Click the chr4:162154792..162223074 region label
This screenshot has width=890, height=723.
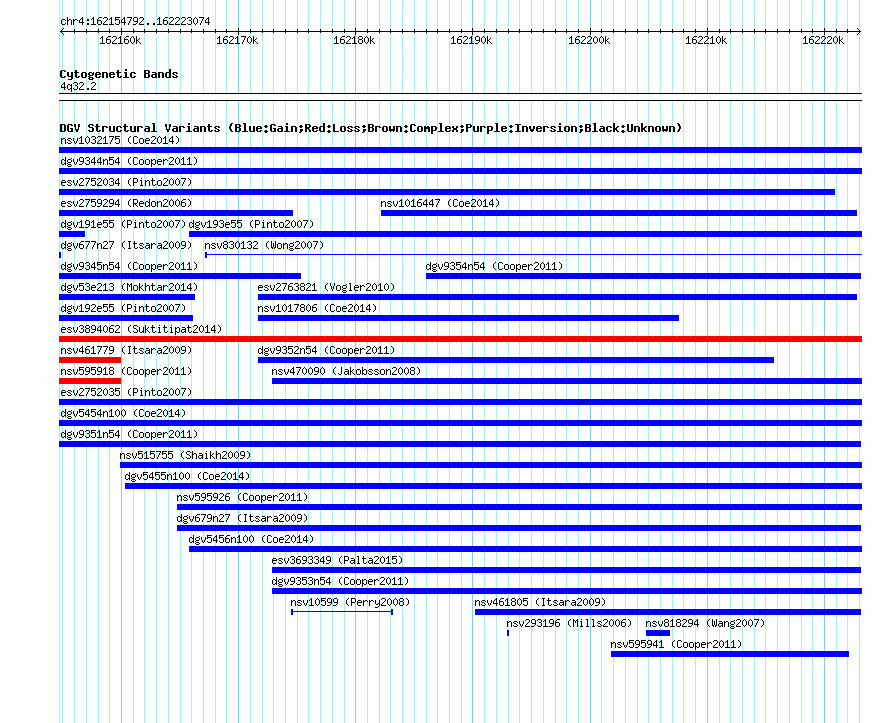pos(135,21)
